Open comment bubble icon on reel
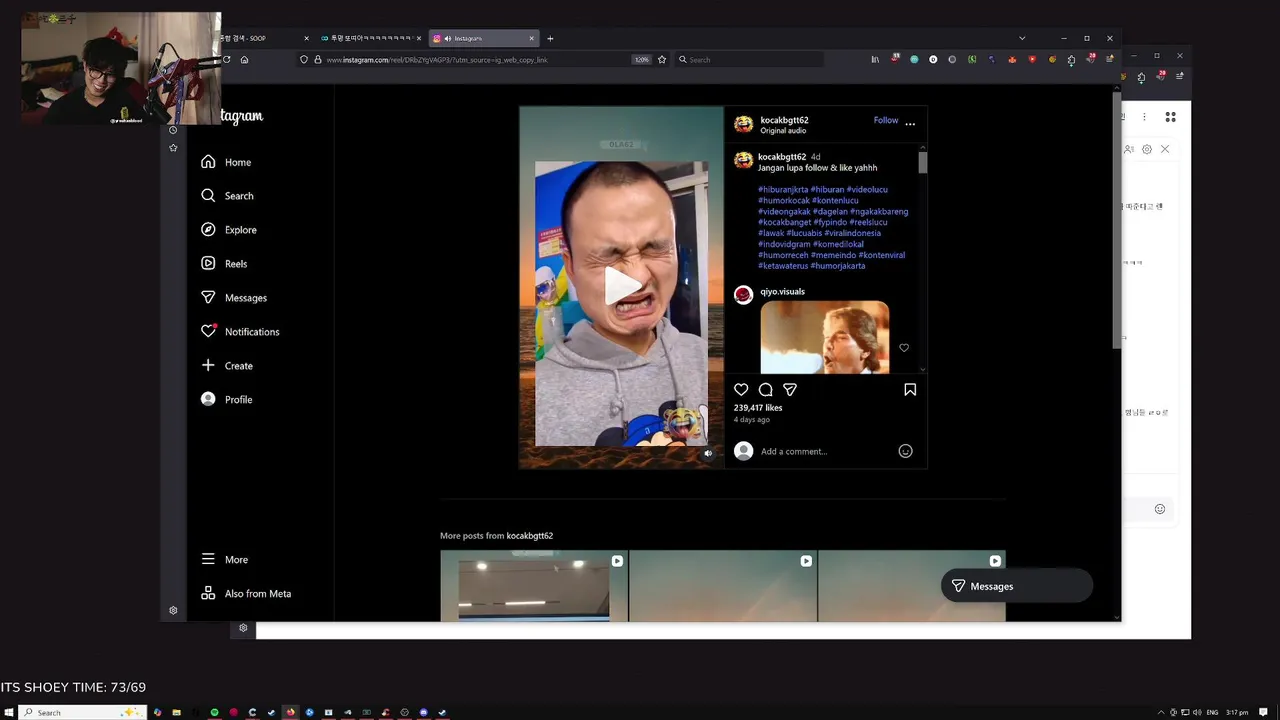Screen dimensions: 1280x720 [x=765, y=390]
